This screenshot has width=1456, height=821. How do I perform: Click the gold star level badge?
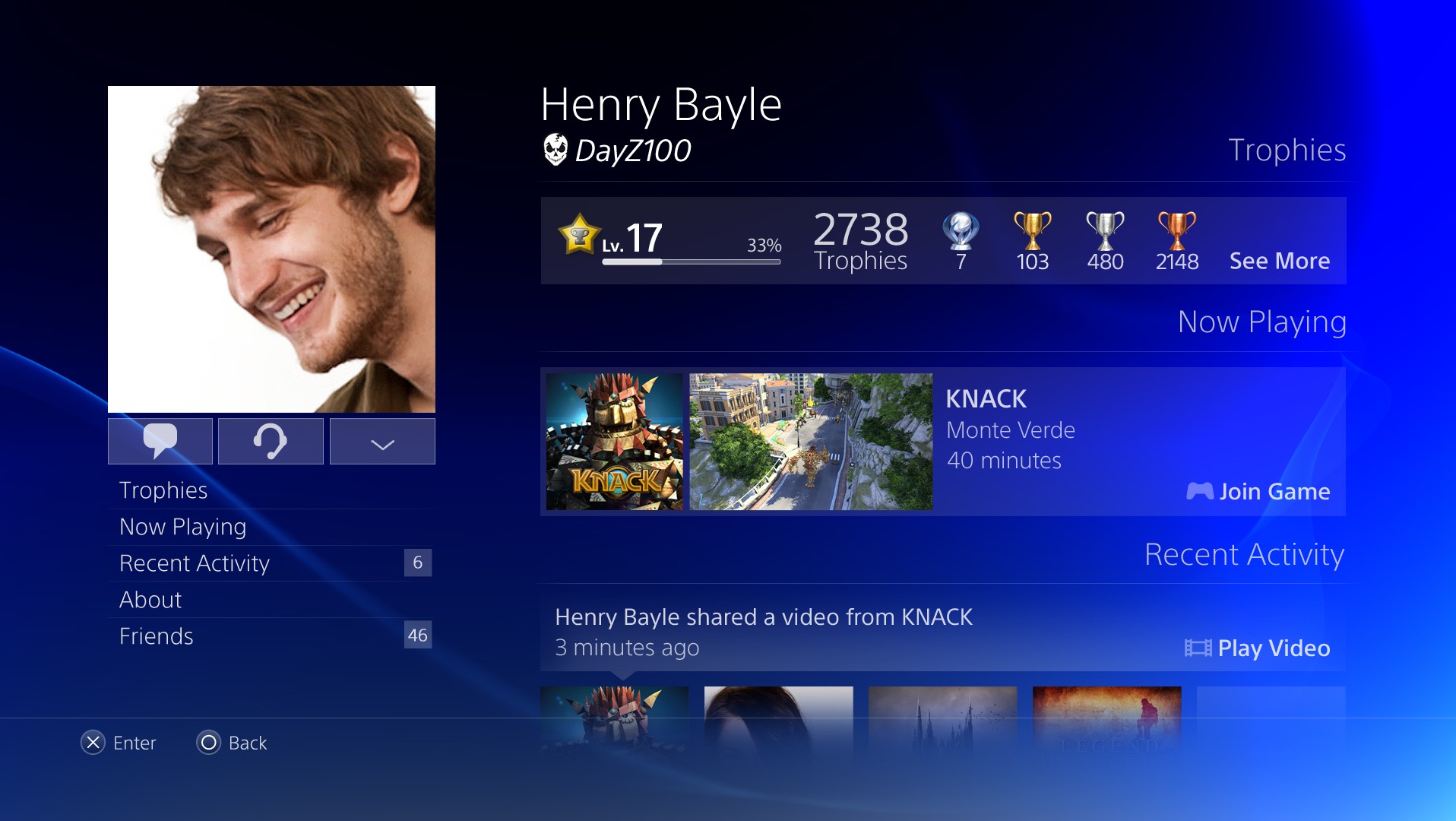click(x=579, y=233)
